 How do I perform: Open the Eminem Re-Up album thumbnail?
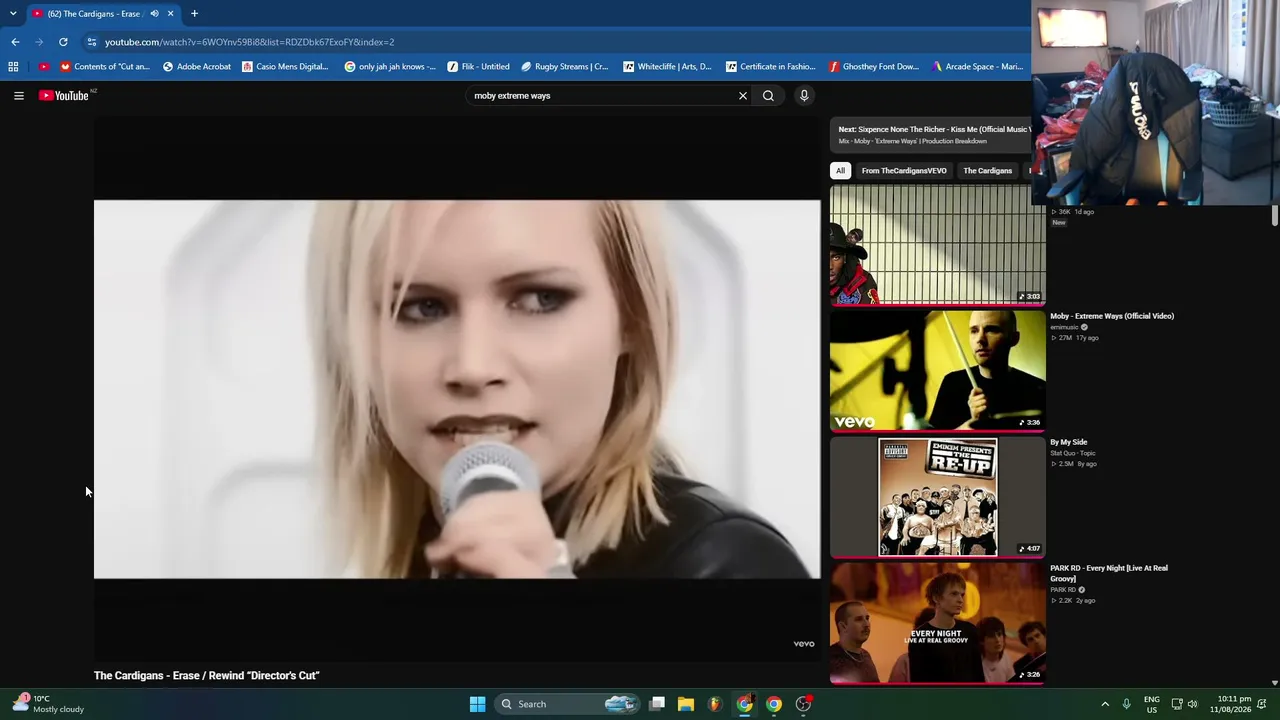point(938,497)
